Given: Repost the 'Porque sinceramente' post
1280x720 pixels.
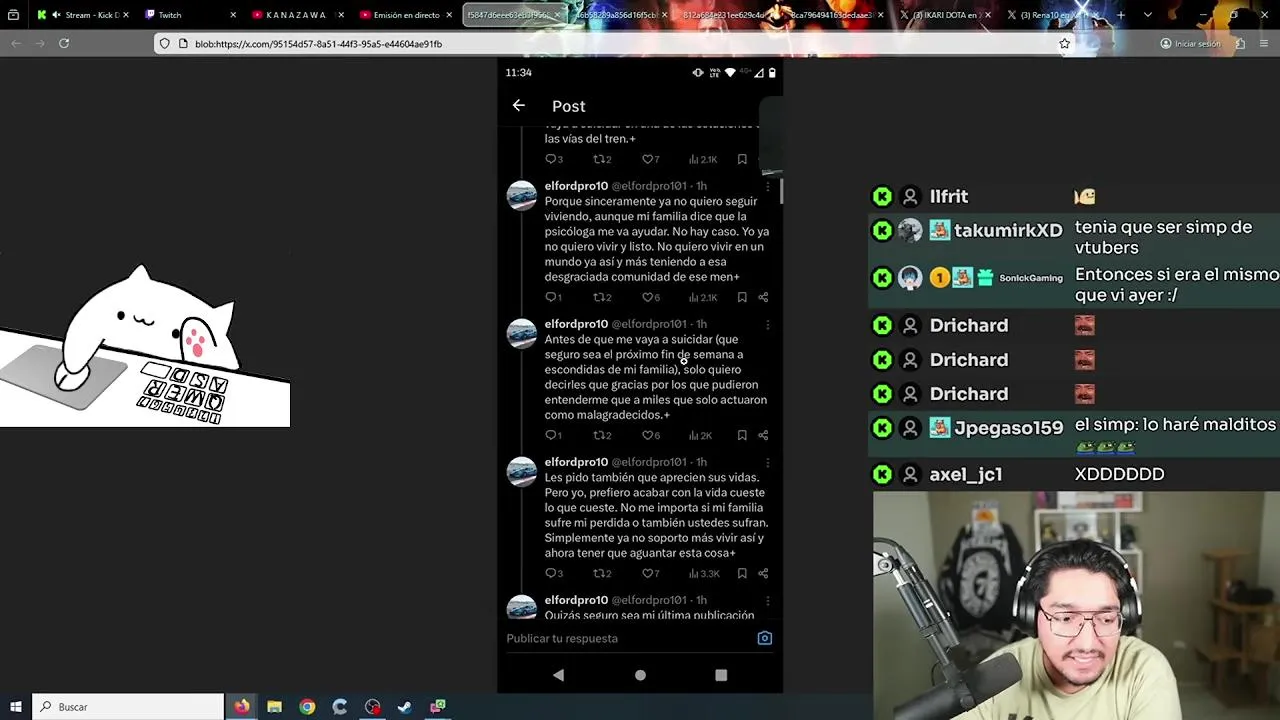Looking at the screenshot, I should (x=602, y=297).
